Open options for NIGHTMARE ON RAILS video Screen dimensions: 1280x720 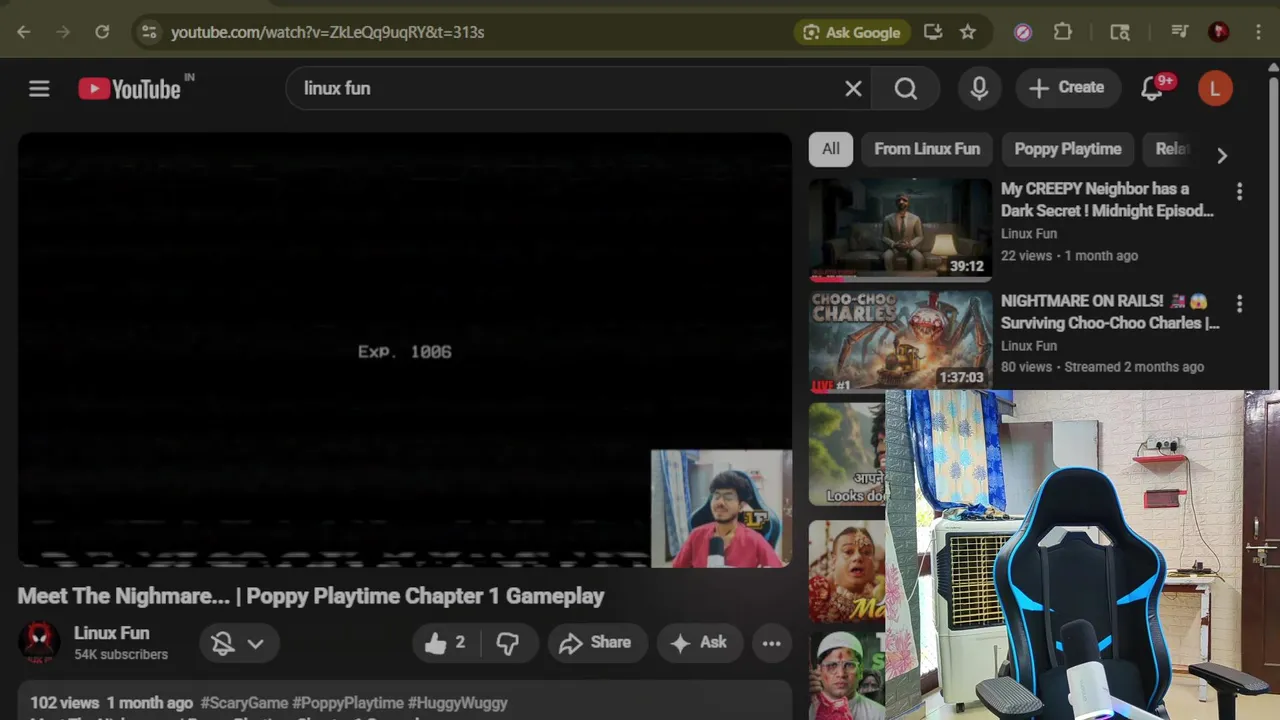[1240, 303]
